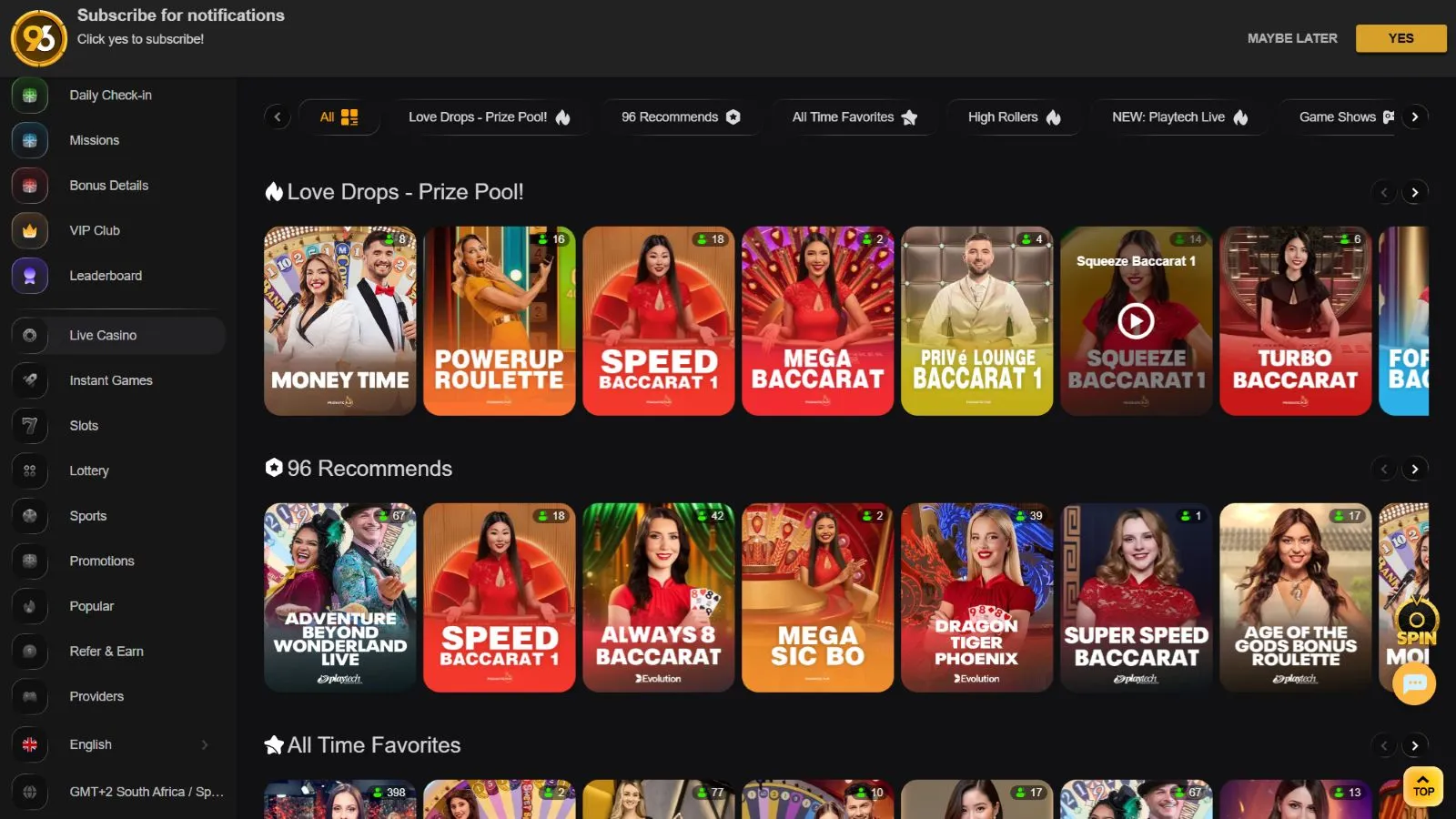Open the live chat support bubble
The height and width of the screenshot is (819, 1456).
click(x=1414, y=683)
